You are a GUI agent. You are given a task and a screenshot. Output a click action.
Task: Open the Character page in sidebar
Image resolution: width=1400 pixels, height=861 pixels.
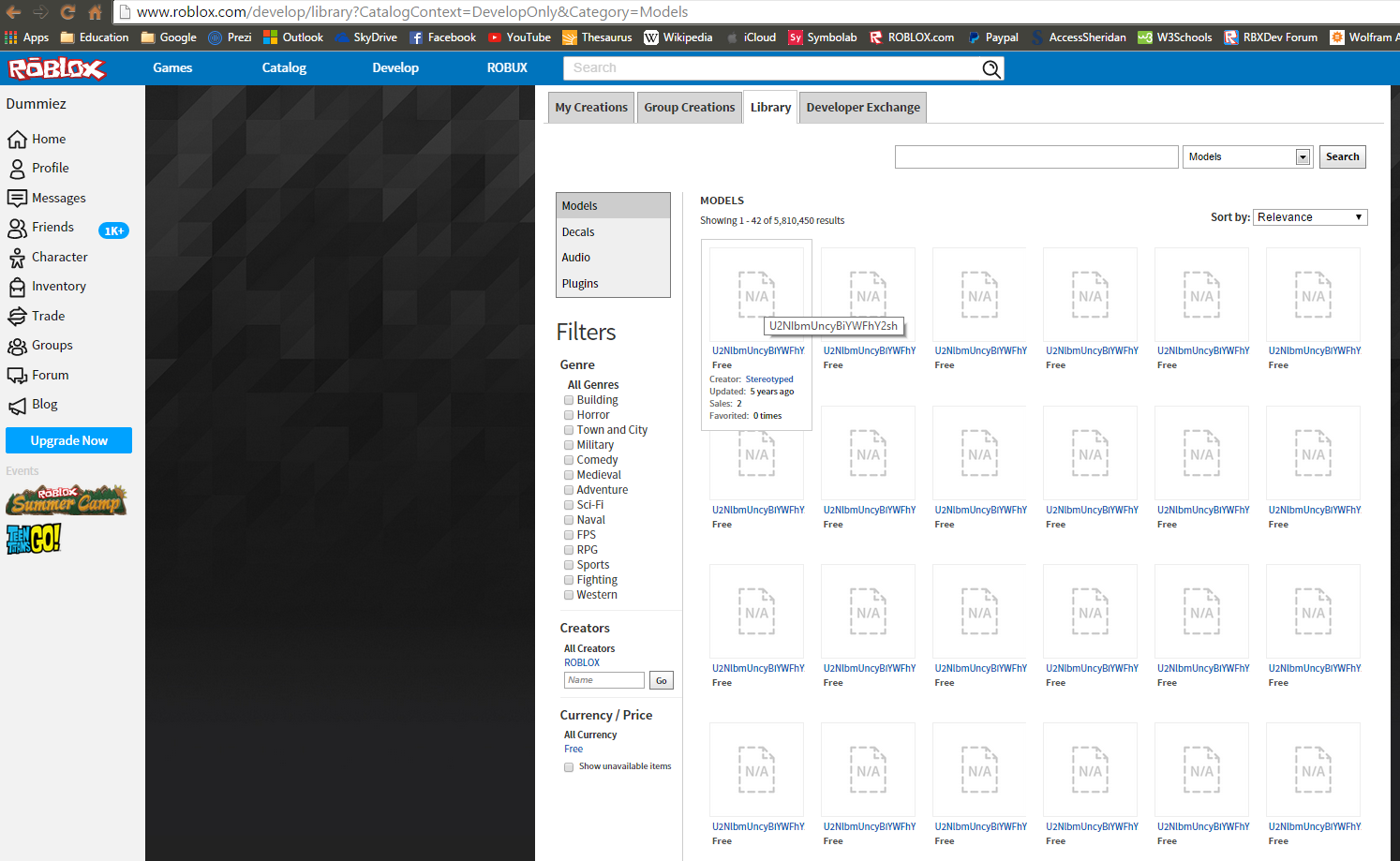pyautogui.click(x=59, y=257)
